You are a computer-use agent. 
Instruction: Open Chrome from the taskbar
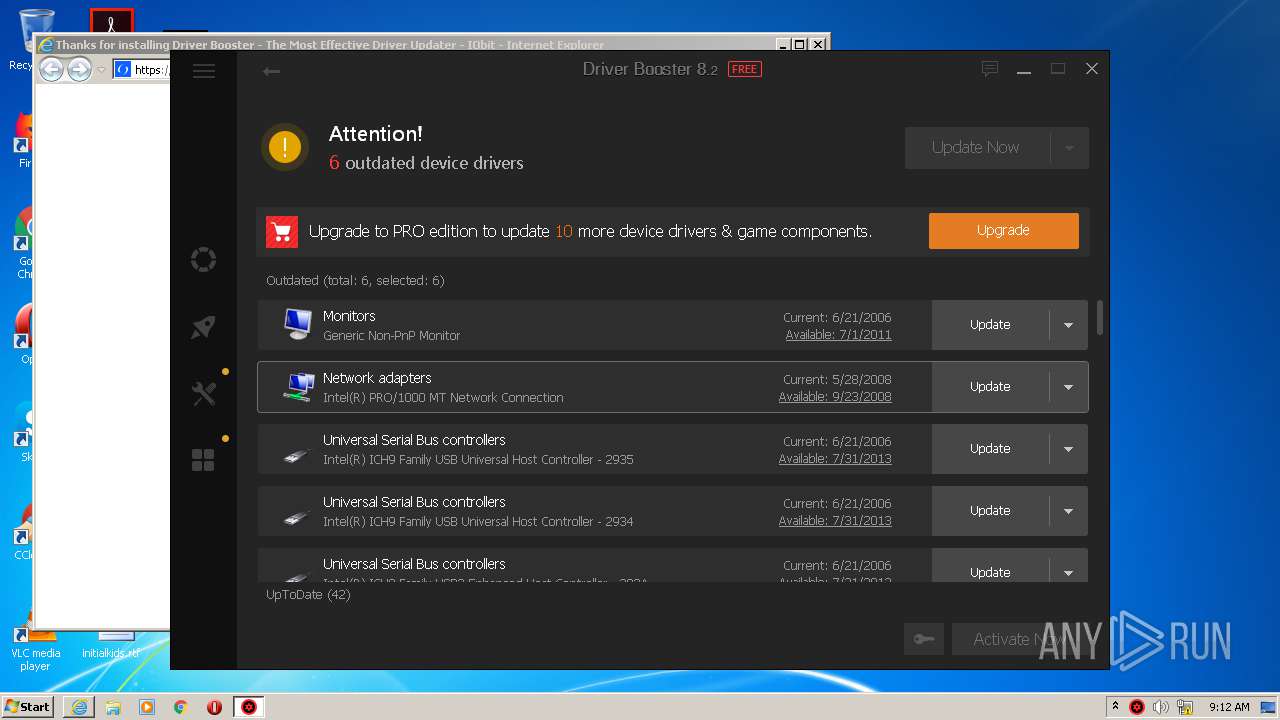pyautogui.click(x=181, y=707)
